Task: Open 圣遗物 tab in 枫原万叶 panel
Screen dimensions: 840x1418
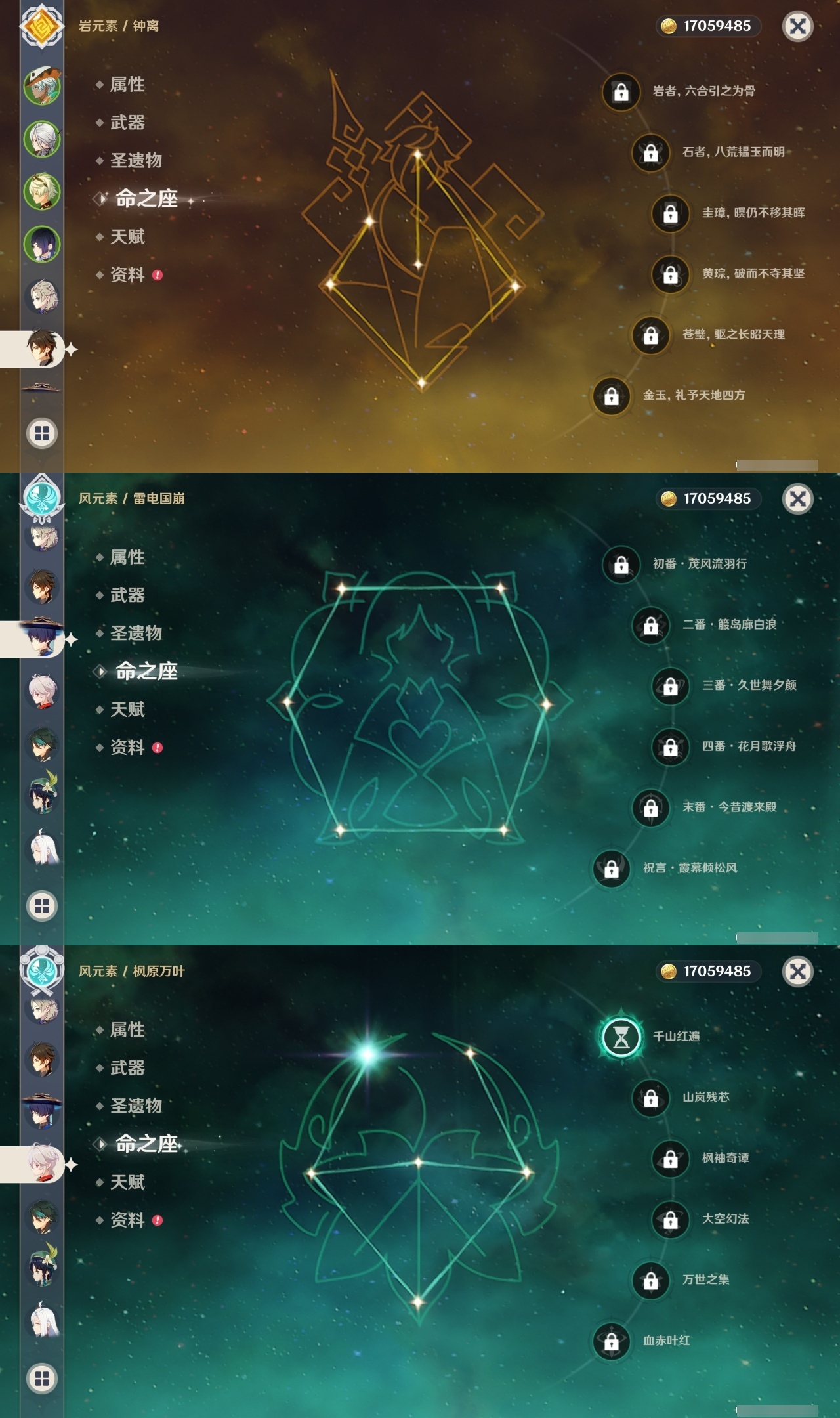Action: click(x=136, y=1106)
